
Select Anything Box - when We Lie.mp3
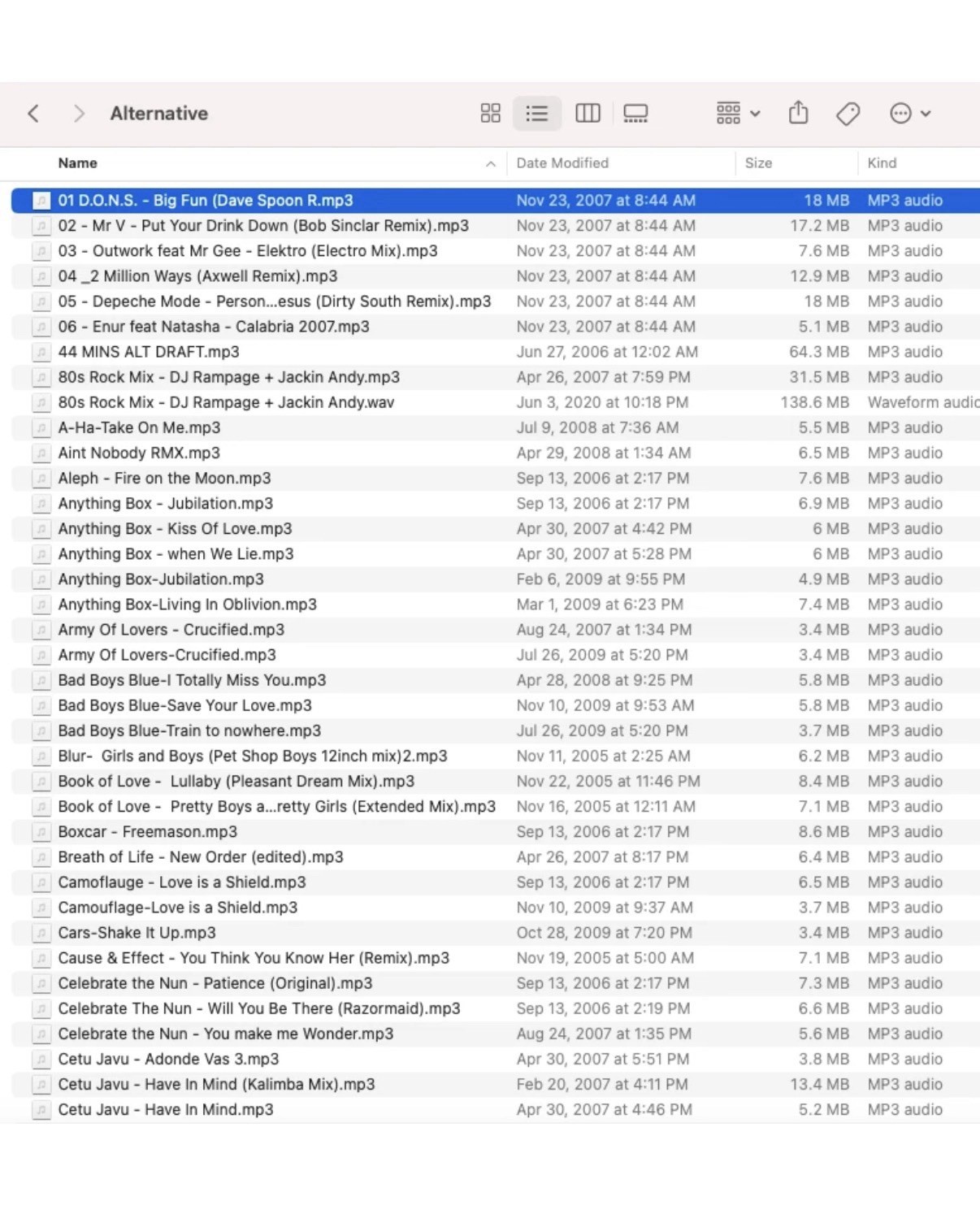tap(176, 554)
